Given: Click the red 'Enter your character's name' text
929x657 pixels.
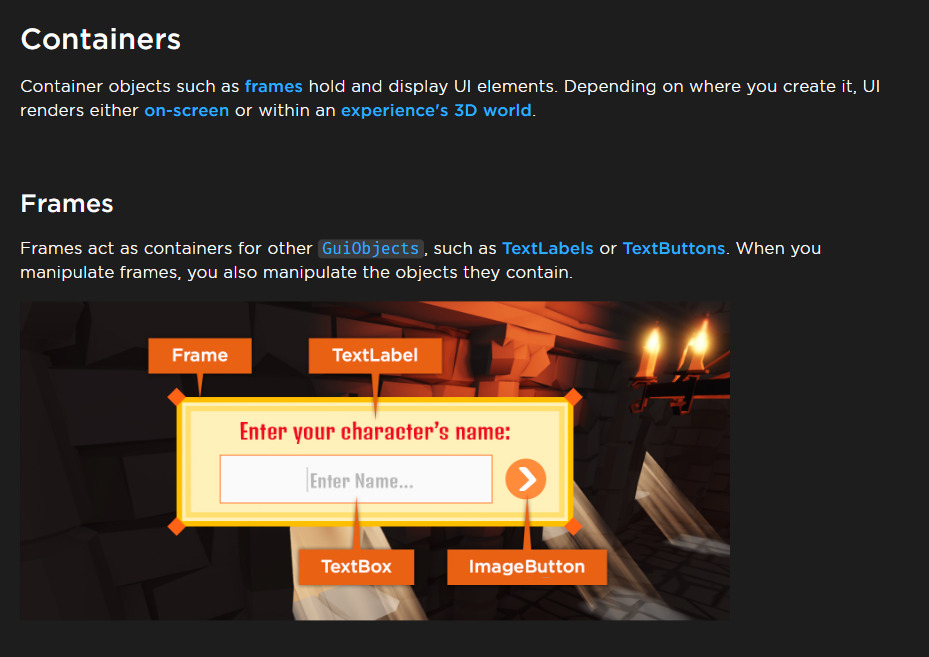Looking at the screenshot, I should click(374, 431).
